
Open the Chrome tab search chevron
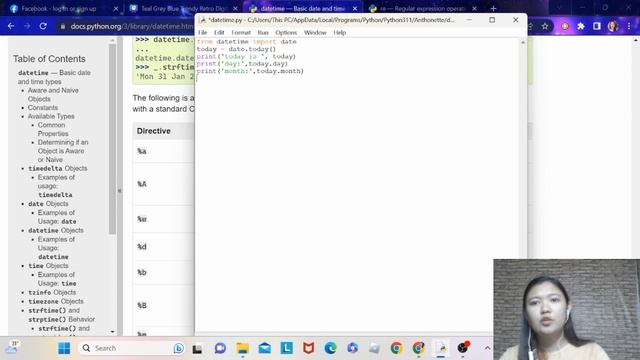click(559, 8)
